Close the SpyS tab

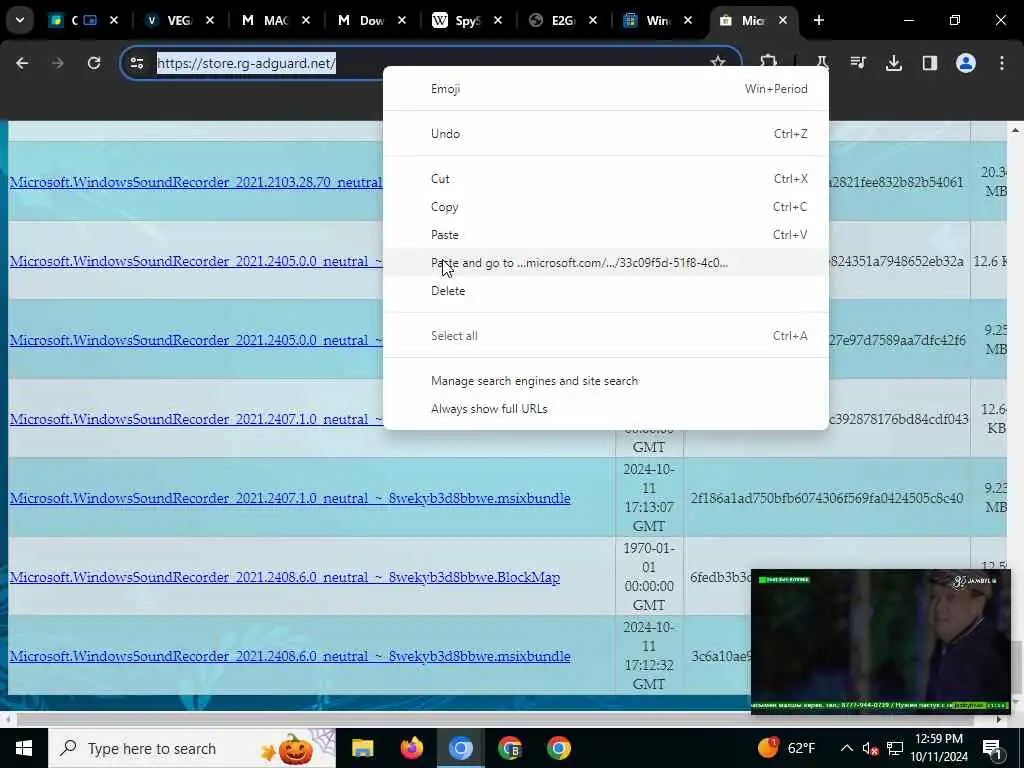(x=498, y=20)
